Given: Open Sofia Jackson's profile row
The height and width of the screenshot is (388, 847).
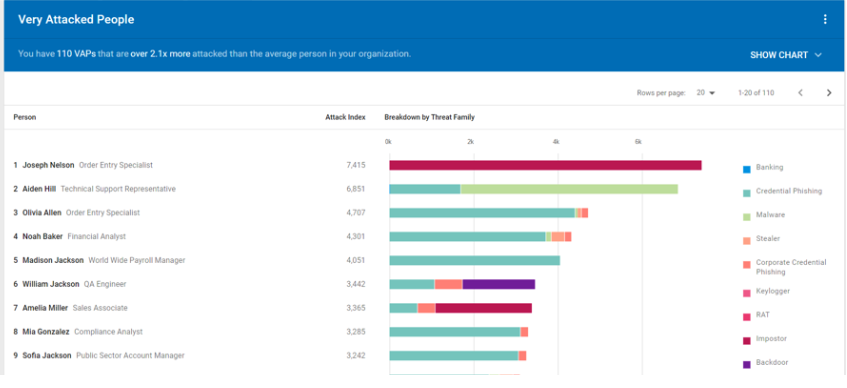Looking at the screenshot, I should click(358, 355).
